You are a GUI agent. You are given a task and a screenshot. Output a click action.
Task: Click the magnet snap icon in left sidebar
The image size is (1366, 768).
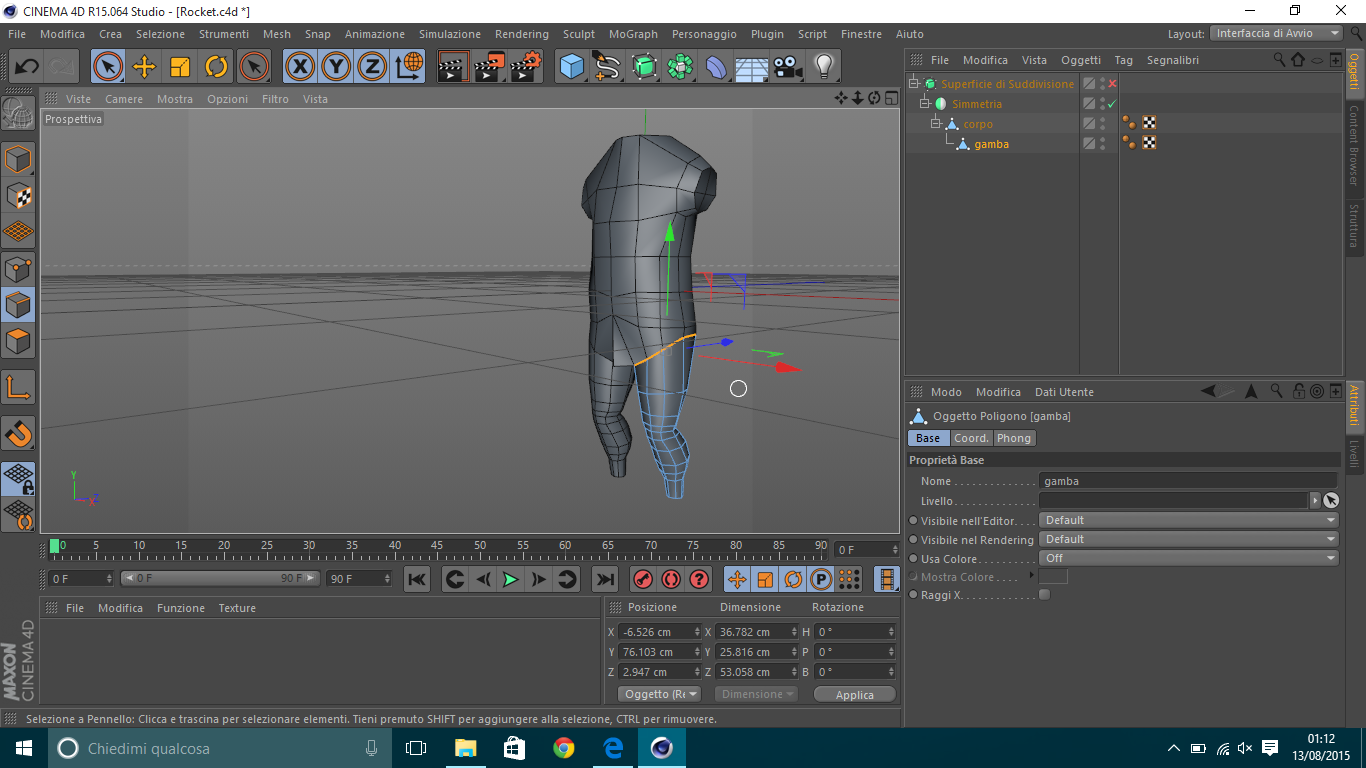18,433
